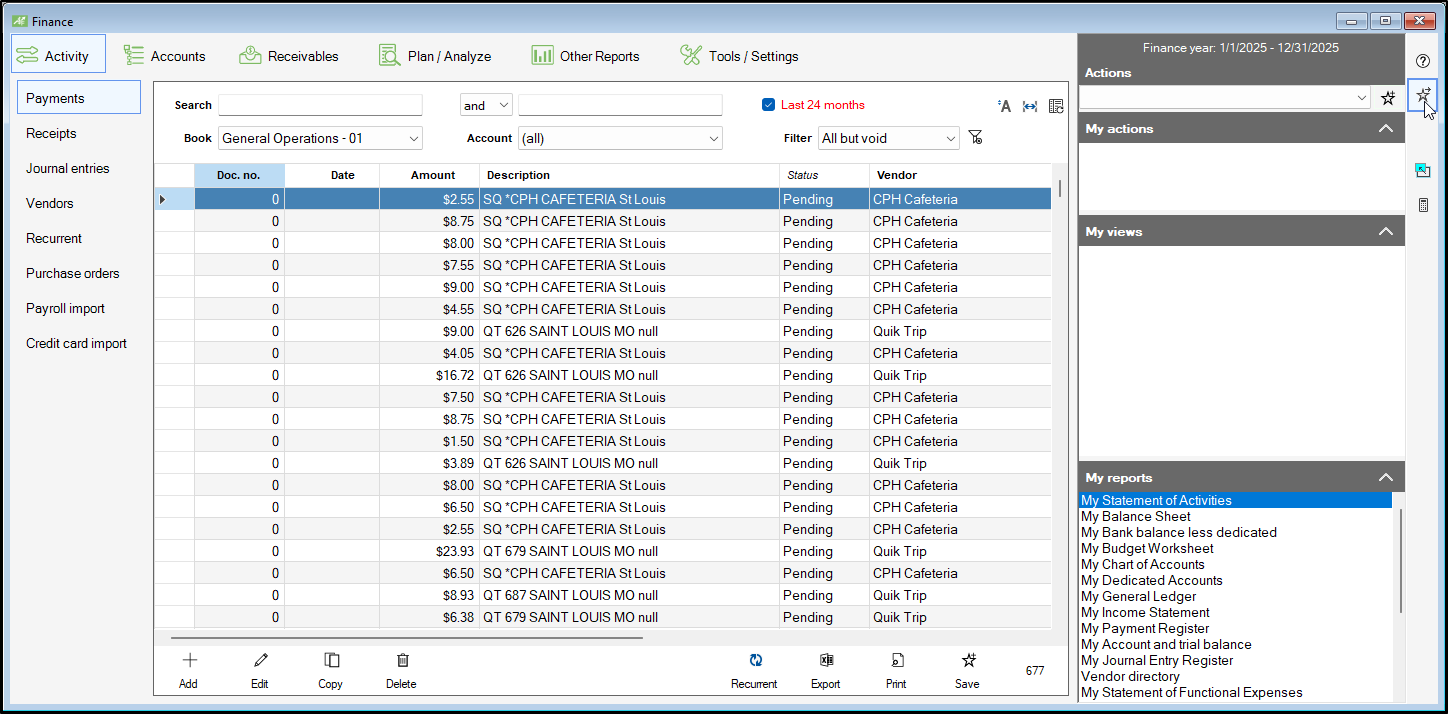1448x714 pixels.
Task: Collapse the My views panel
Action: pos(1385,231)
